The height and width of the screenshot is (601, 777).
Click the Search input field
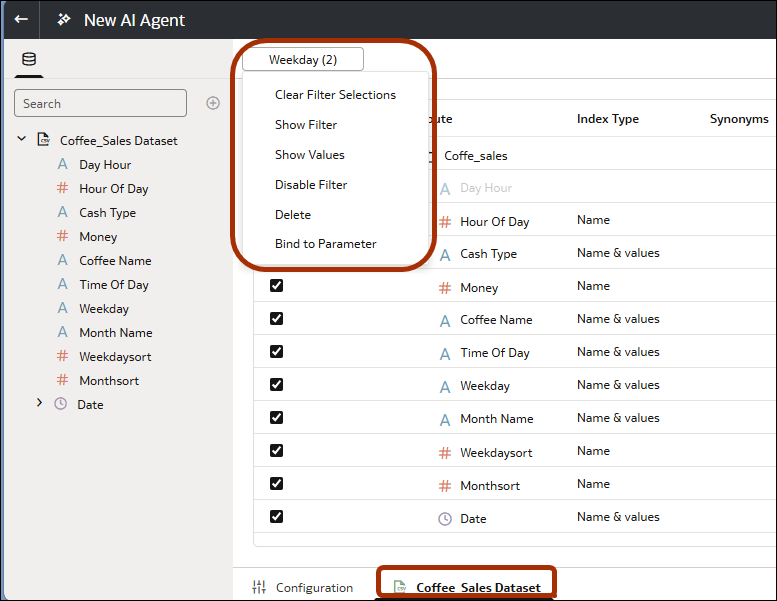(x=101, y=103)
